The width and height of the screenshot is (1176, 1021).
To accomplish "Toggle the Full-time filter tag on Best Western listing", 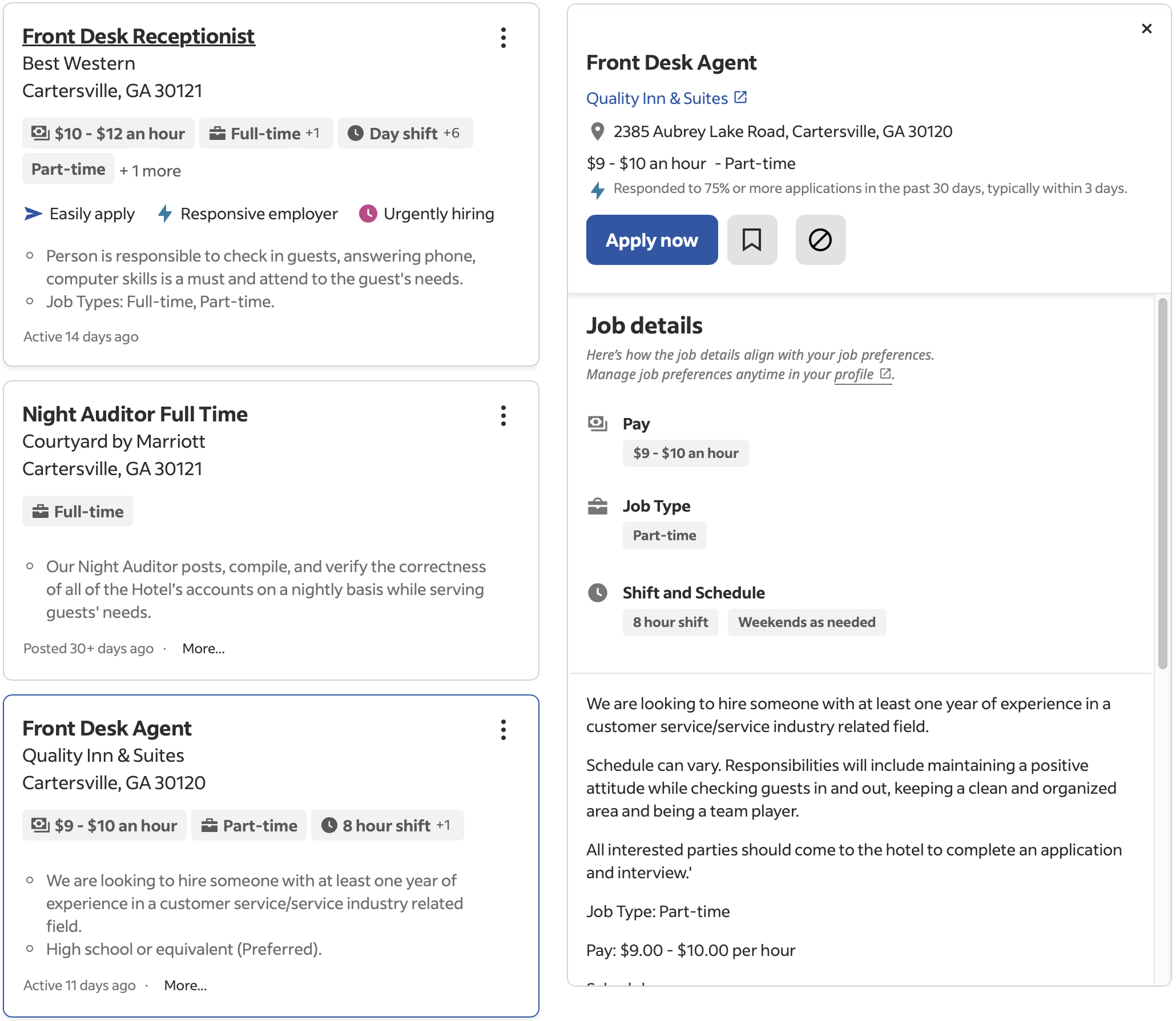I will tap(264, 131).
